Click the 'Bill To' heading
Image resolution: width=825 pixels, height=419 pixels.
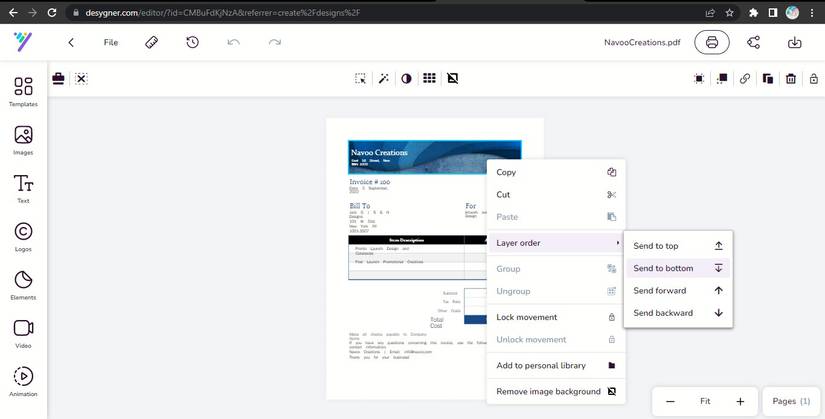[x=360, y=206]
